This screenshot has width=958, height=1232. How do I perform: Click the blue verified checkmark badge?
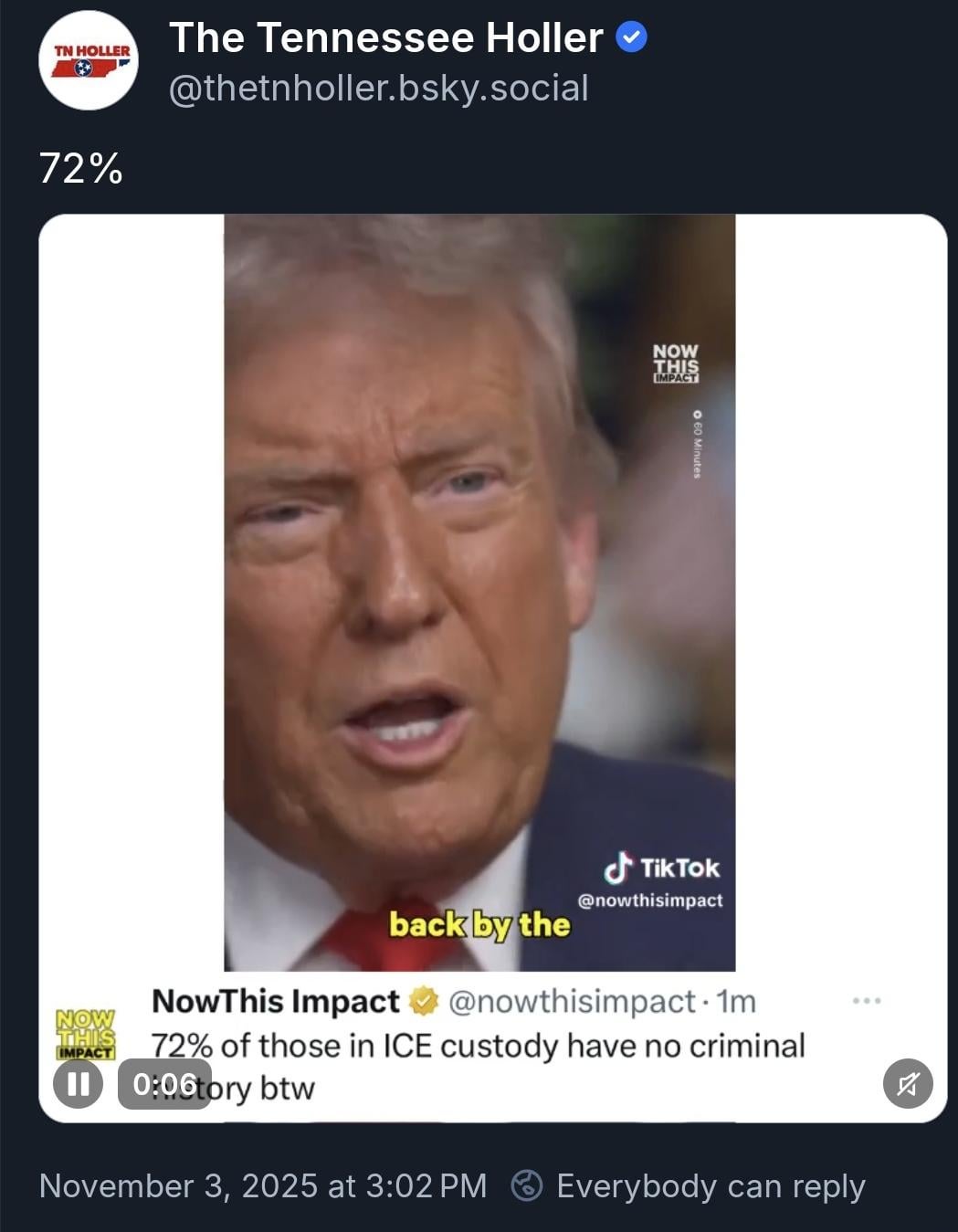coord(632,37)
